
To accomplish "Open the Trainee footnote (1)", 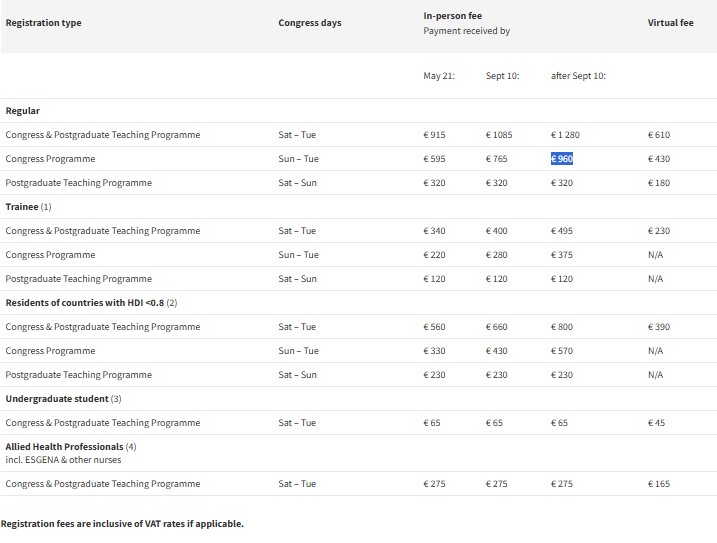I will coord(46,207).
